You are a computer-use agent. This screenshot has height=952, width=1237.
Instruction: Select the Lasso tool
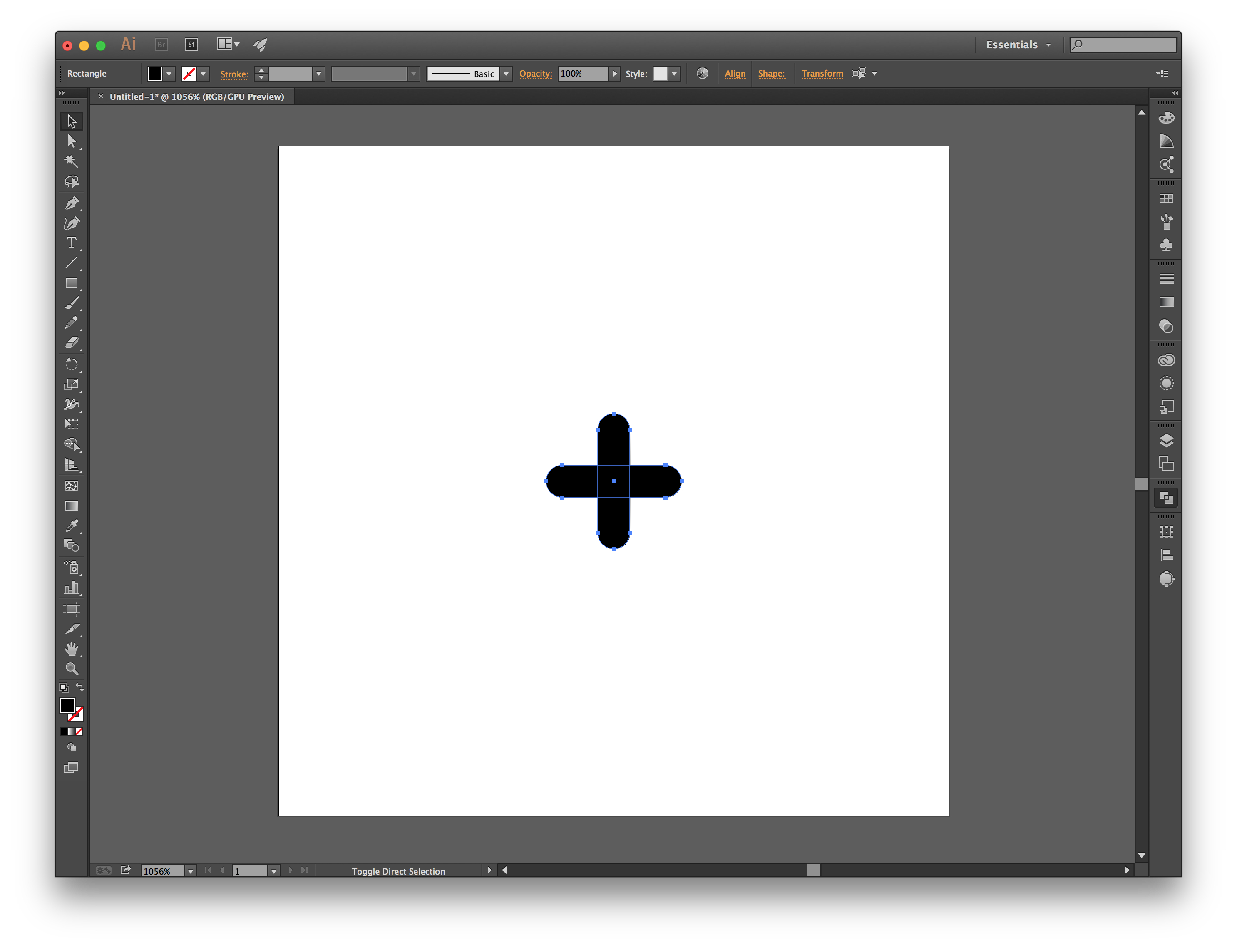coord(71,182)
